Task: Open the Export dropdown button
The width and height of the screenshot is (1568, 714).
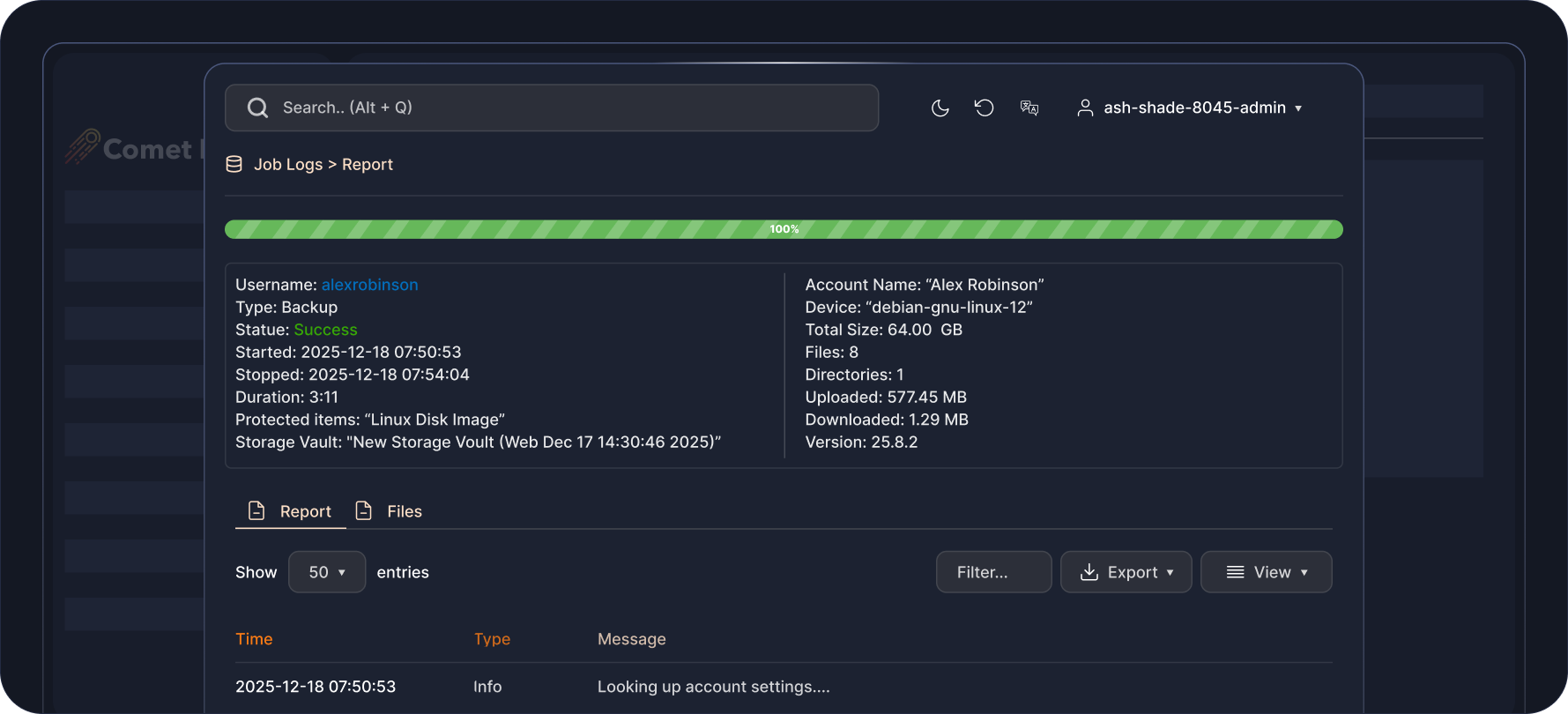Action: (1126, 572)
